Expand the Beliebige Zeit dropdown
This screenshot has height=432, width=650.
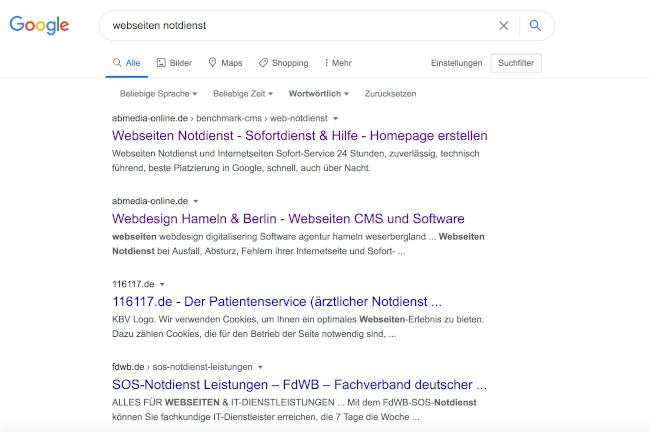243,94
